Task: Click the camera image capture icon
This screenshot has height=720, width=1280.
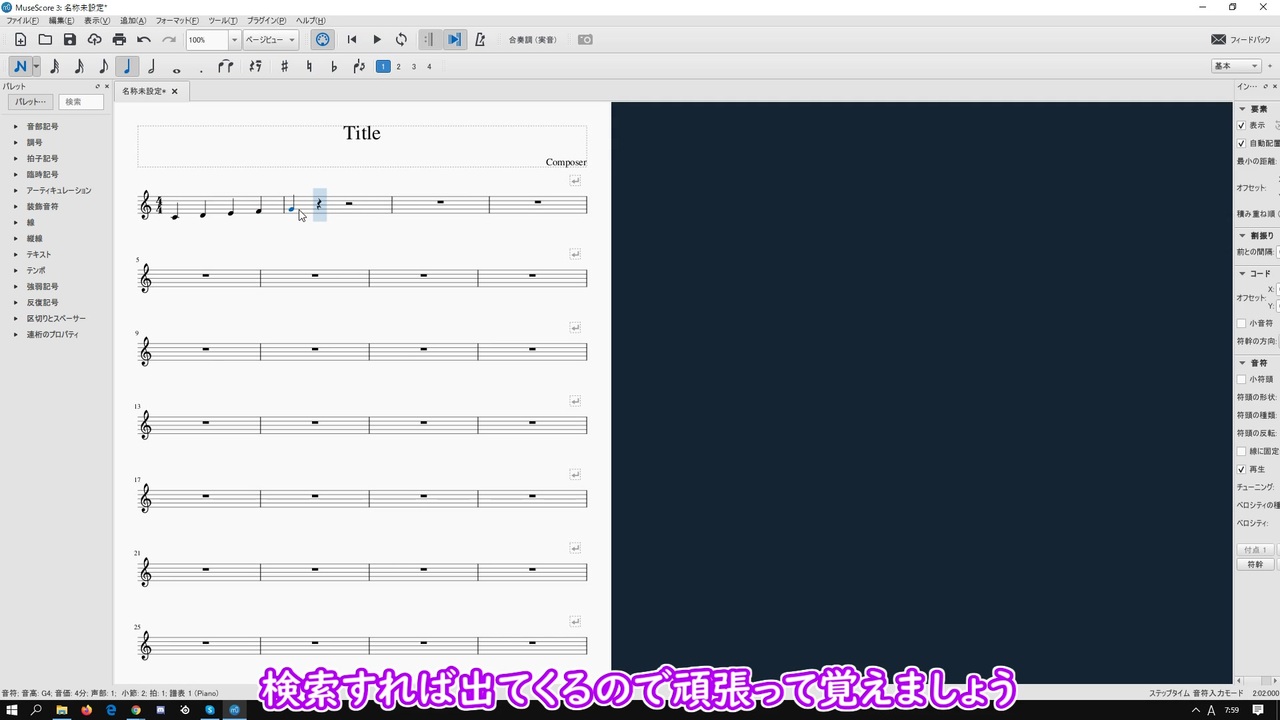Action: point(586,40)
